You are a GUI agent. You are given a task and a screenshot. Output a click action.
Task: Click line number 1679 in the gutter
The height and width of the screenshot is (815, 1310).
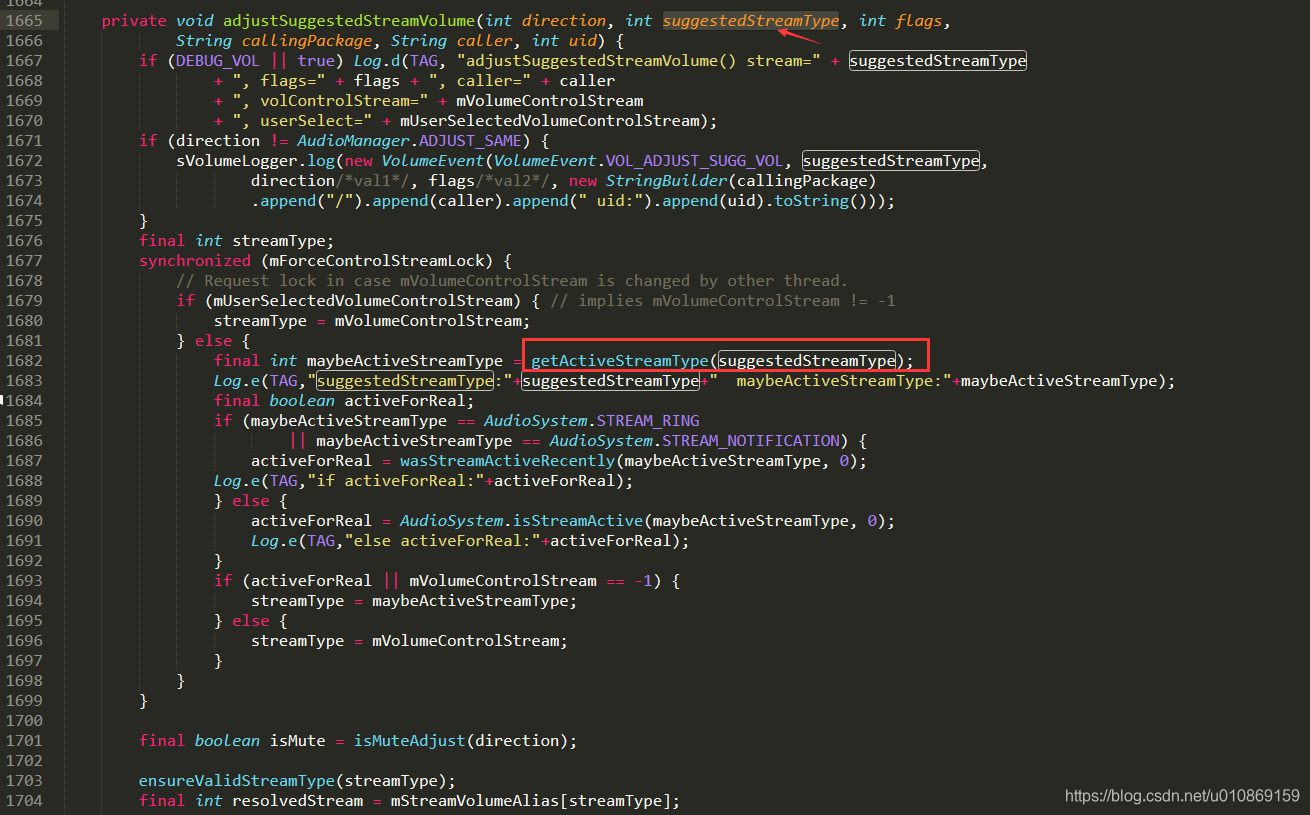click(23, 301)
